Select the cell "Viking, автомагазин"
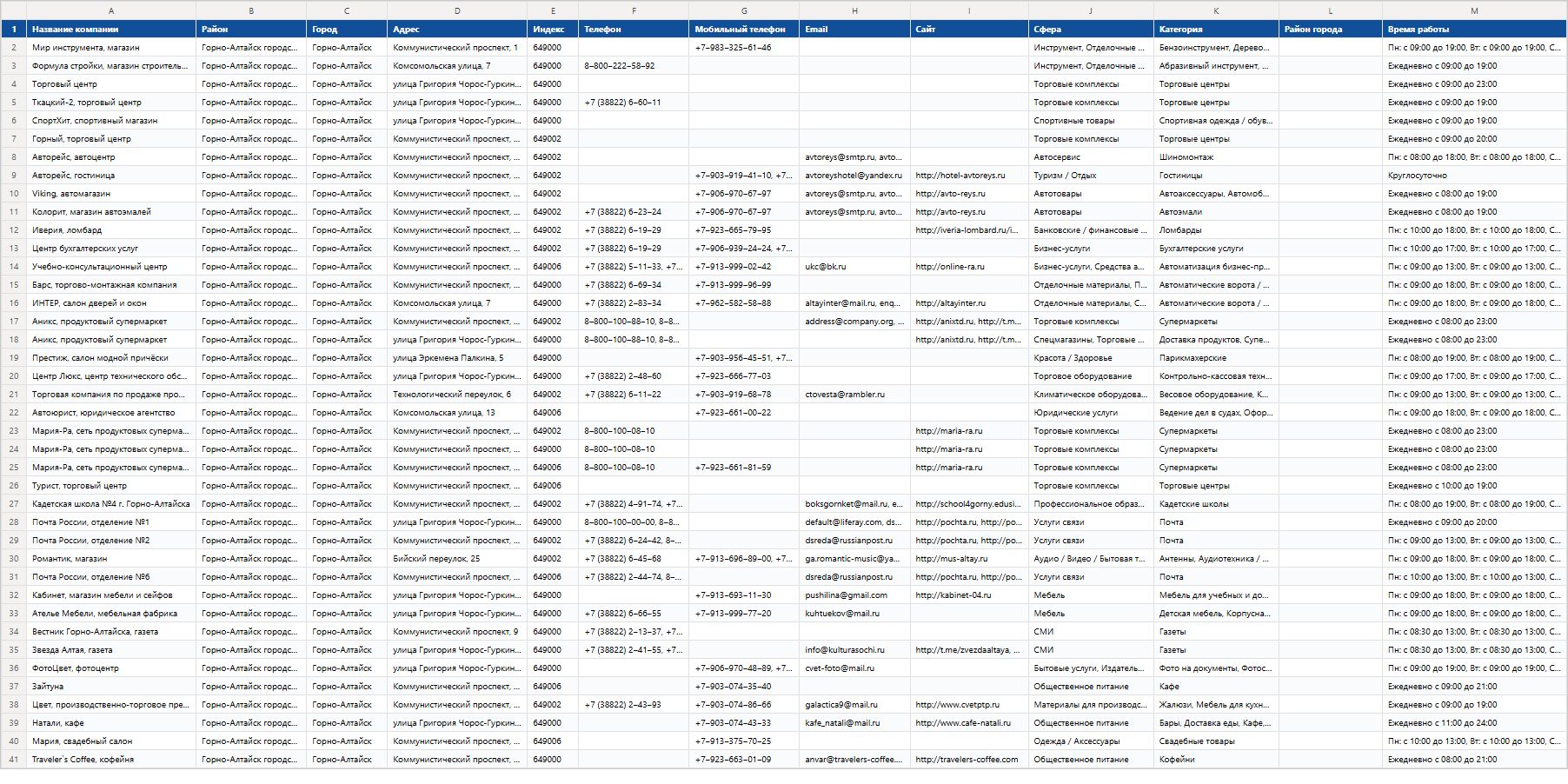The image size is (1568, 784). tap(111, 194)
